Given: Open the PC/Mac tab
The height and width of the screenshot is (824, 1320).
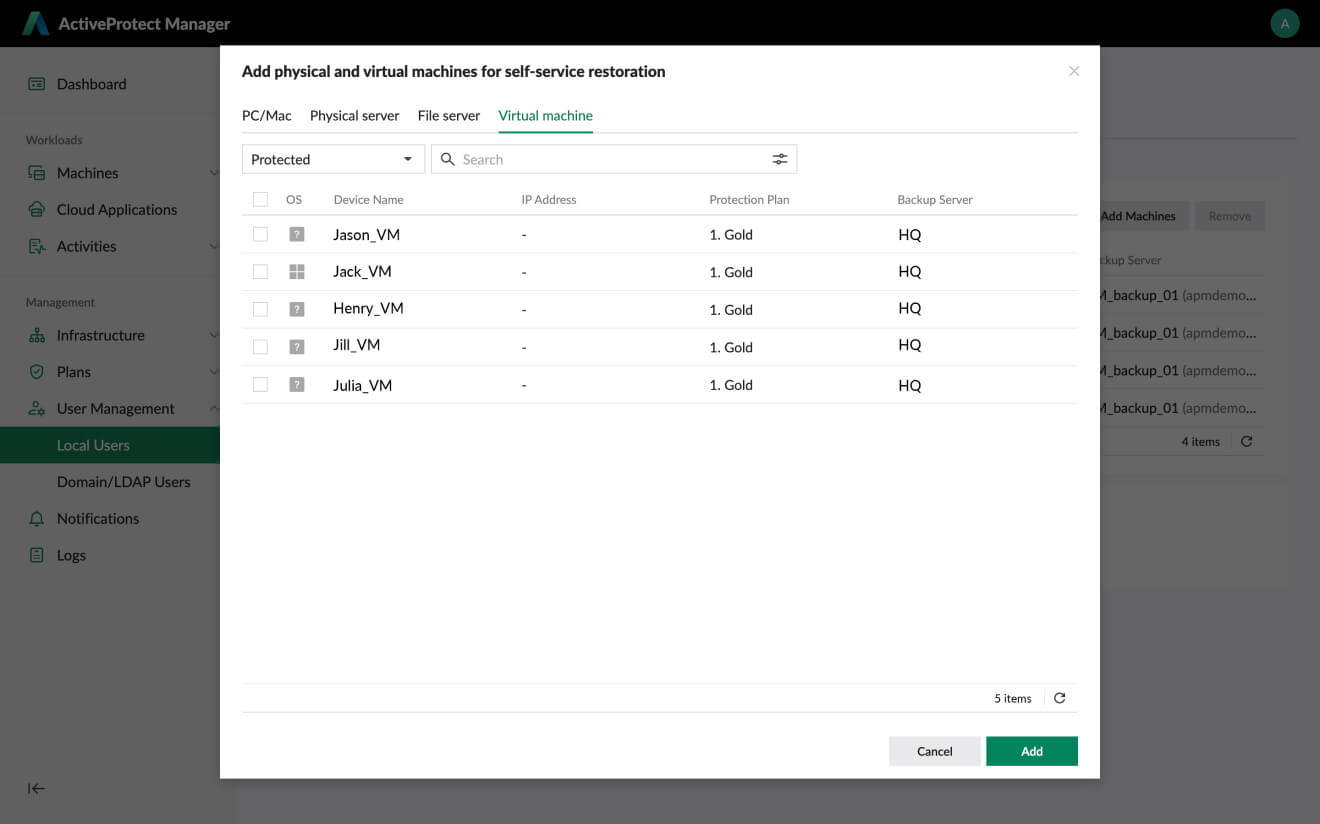Looking at the screenshot, I should 266,115.
